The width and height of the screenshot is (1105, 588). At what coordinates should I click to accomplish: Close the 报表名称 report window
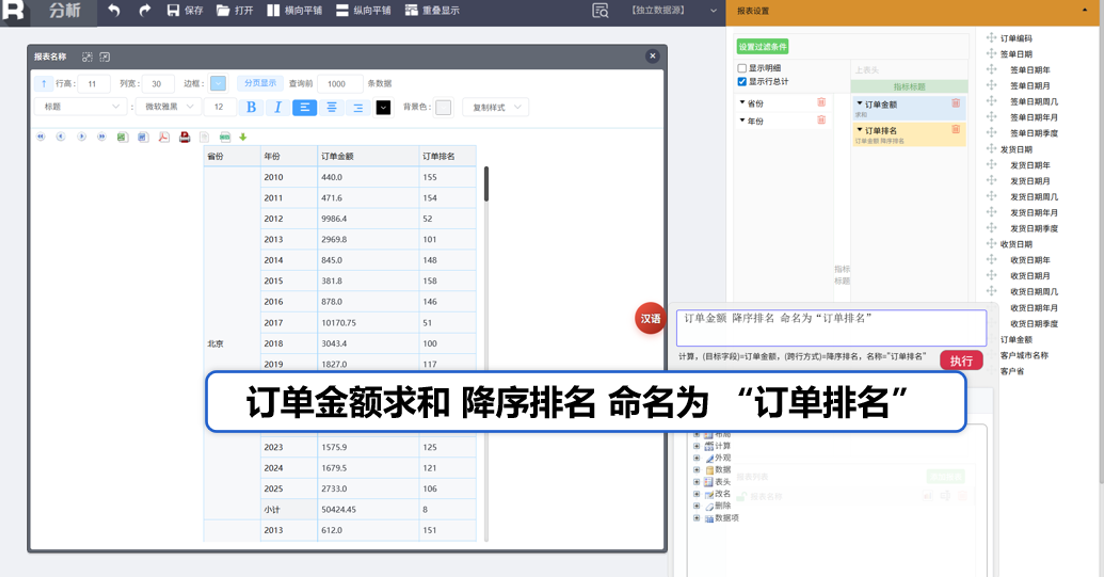point(653,56)
